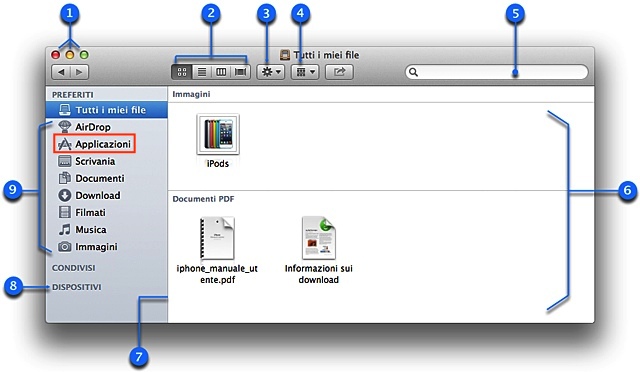Minimize the Finder window
The image size is (640, 372).
pyautogui.click(x=70, y=55)
